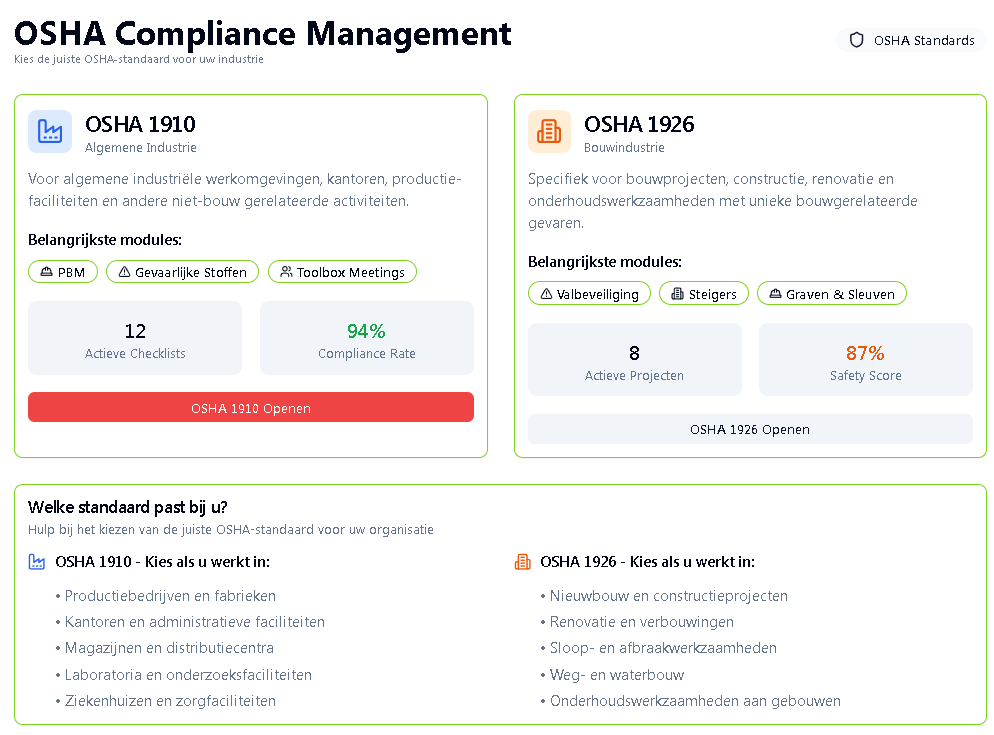Click 'Ziekenhuizen en zorgfaciliteiten' list item
The image size is (994, 735).
[x=170, y=701]
